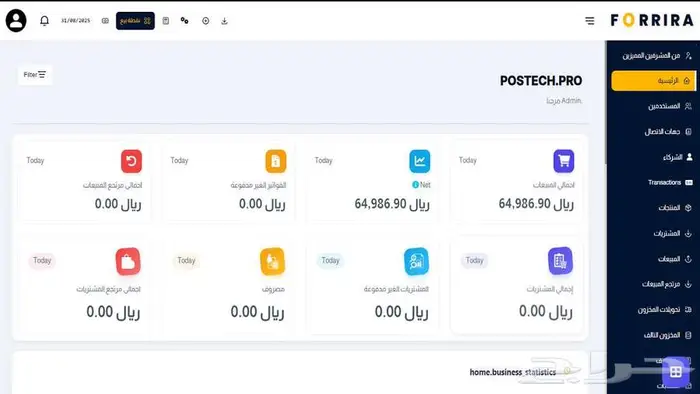Click the date 31/08/2025 in top bar
700x394 pixels.
point(75,21)
